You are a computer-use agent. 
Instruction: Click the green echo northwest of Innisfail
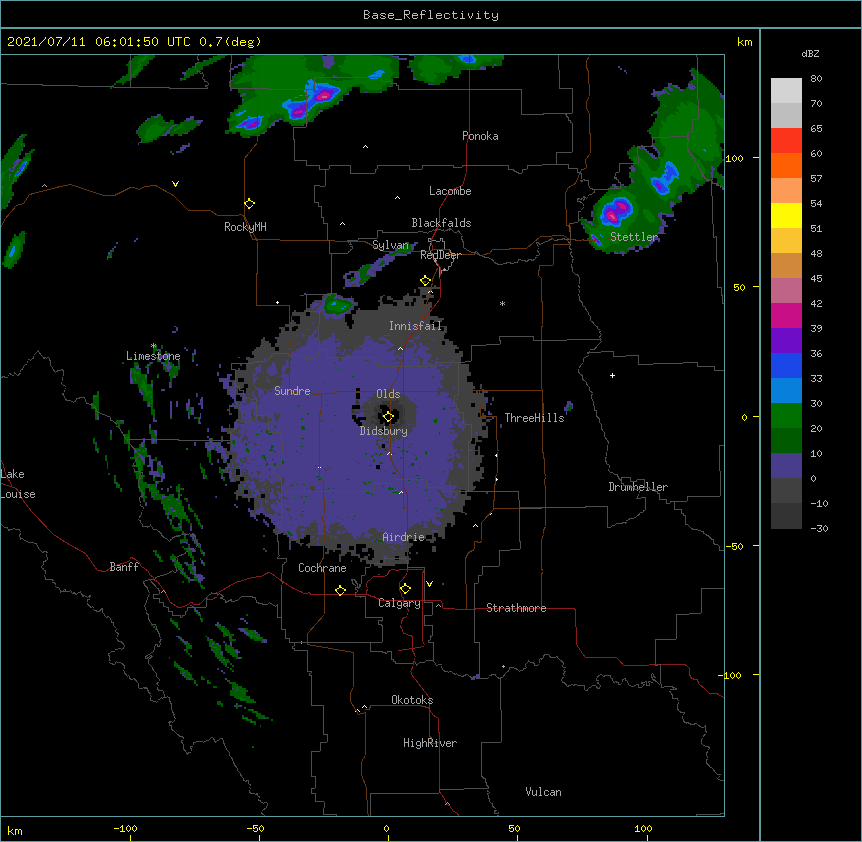[336, 304]
